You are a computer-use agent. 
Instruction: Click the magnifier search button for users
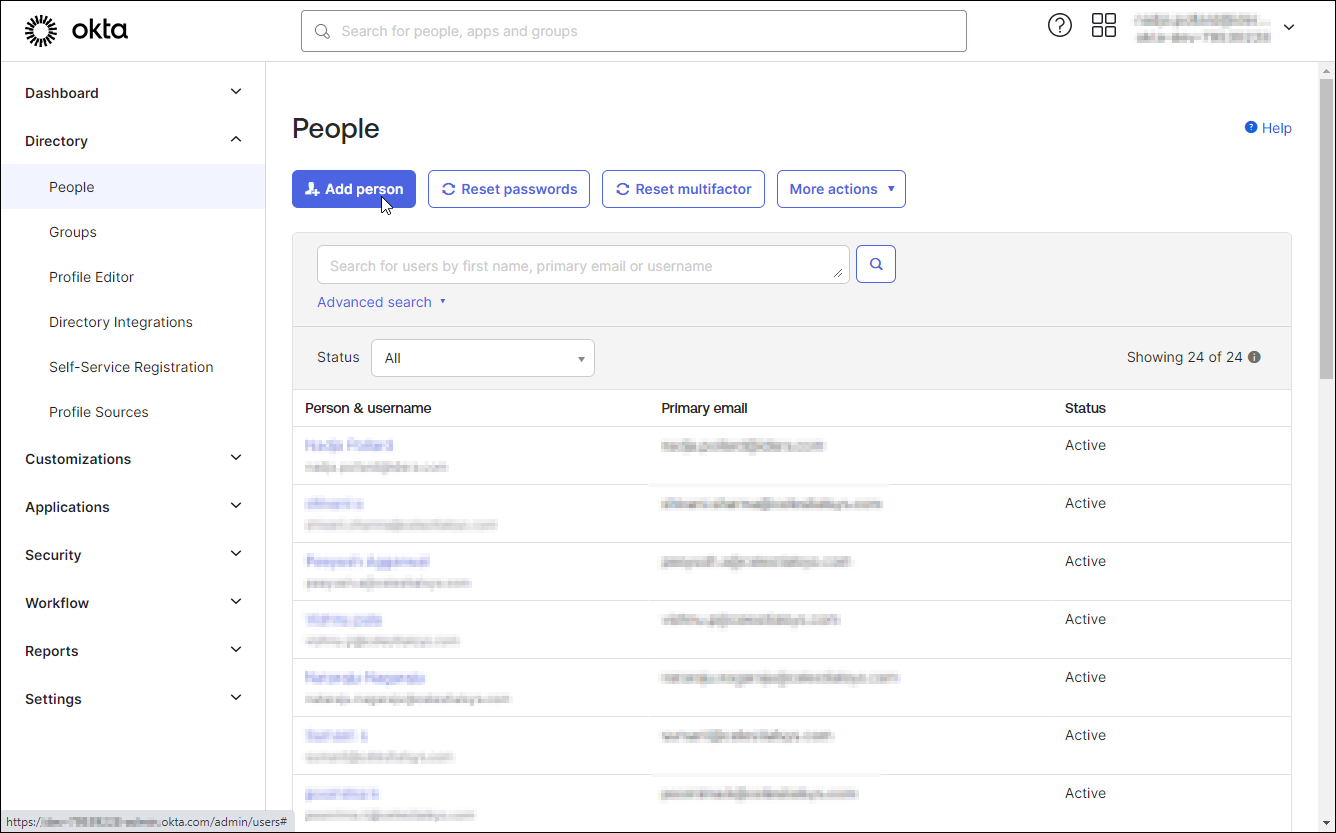coord(876,264)
